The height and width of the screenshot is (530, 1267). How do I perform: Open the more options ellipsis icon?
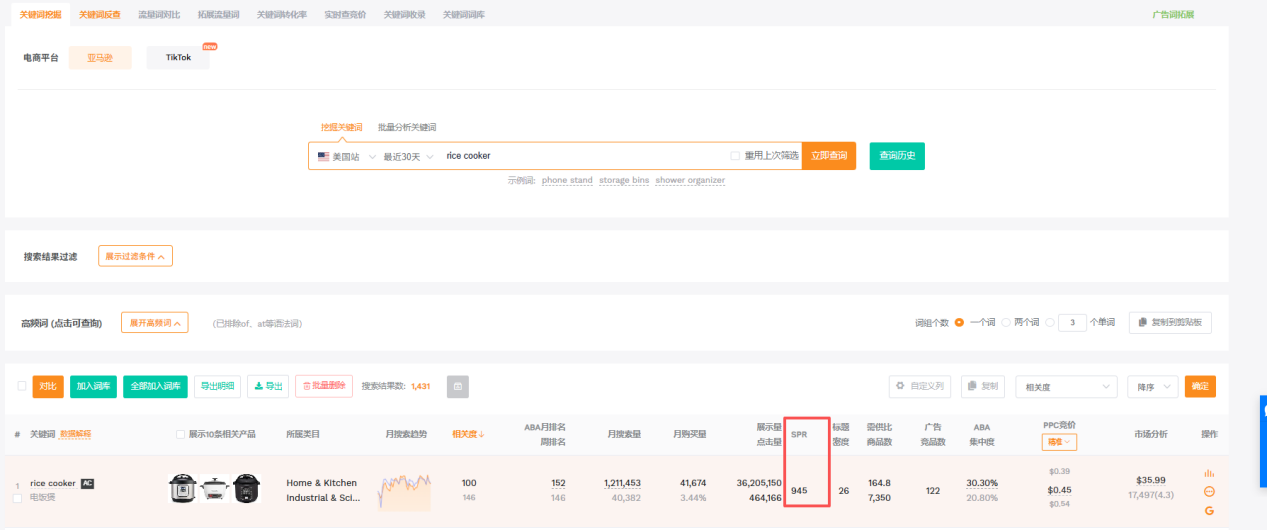(1209, 491)
